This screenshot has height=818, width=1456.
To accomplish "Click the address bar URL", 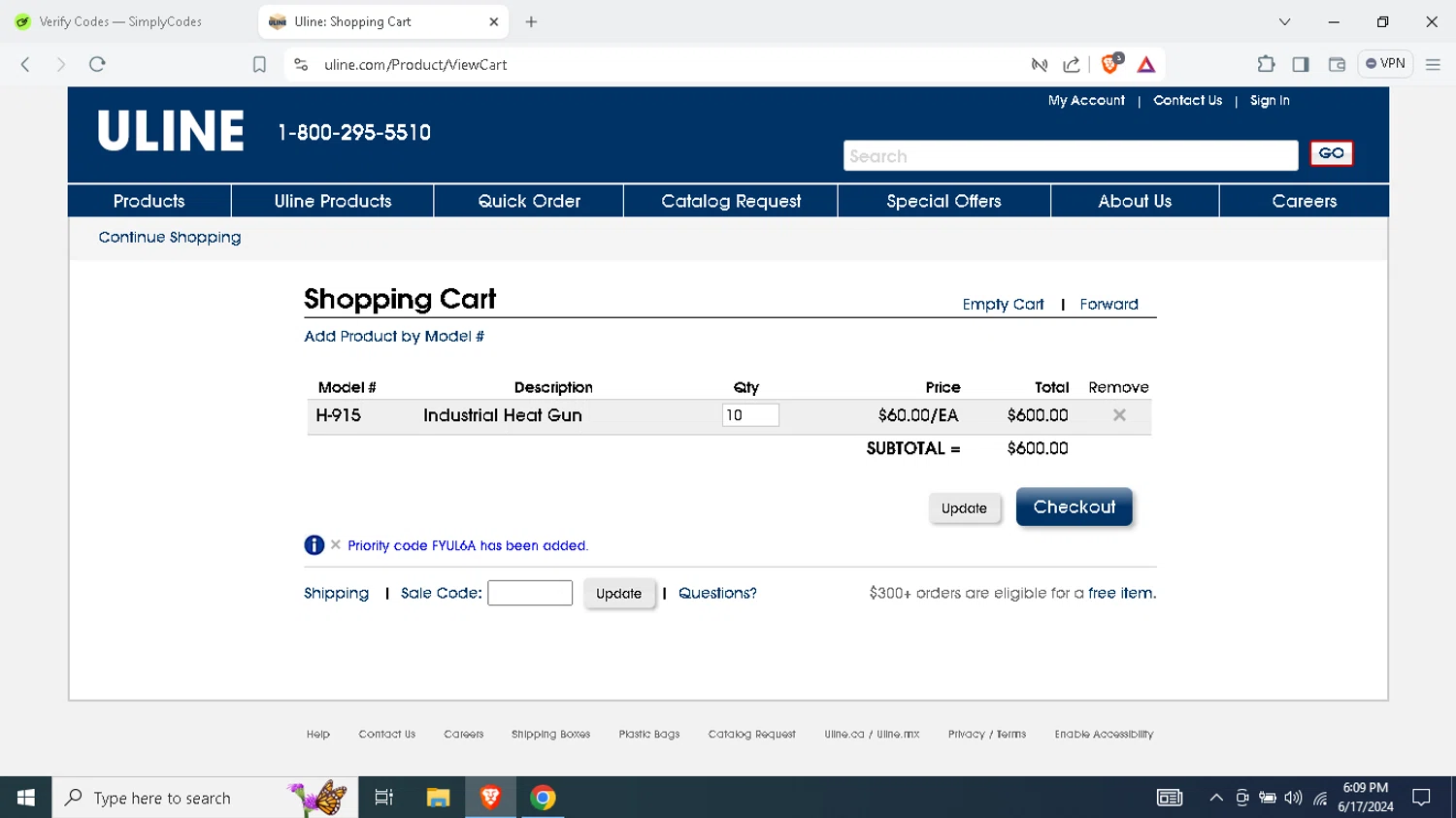I will [x=415, y=65].
